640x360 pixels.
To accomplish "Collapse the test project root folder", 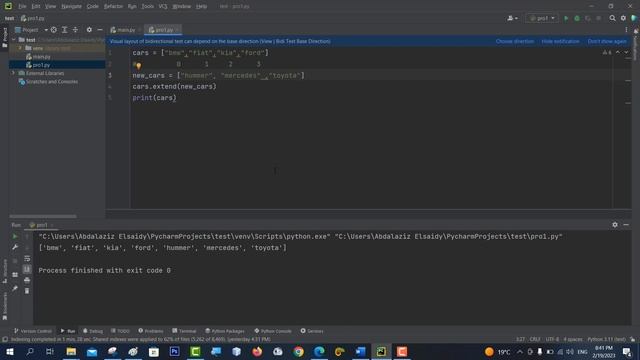I will [14, 40].
